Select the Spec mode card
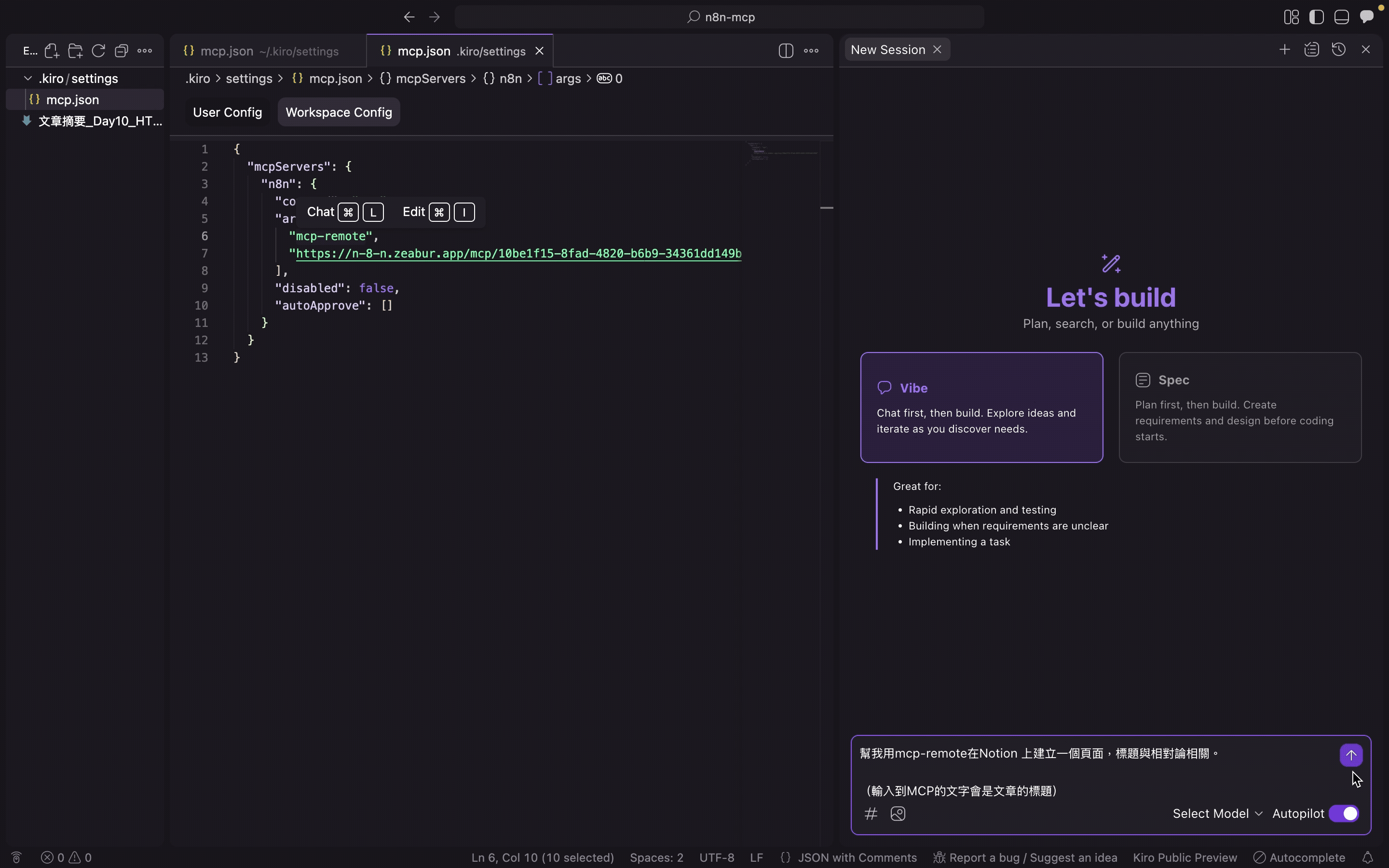This screenshot has height=868, width=1389. [1240, 407]
